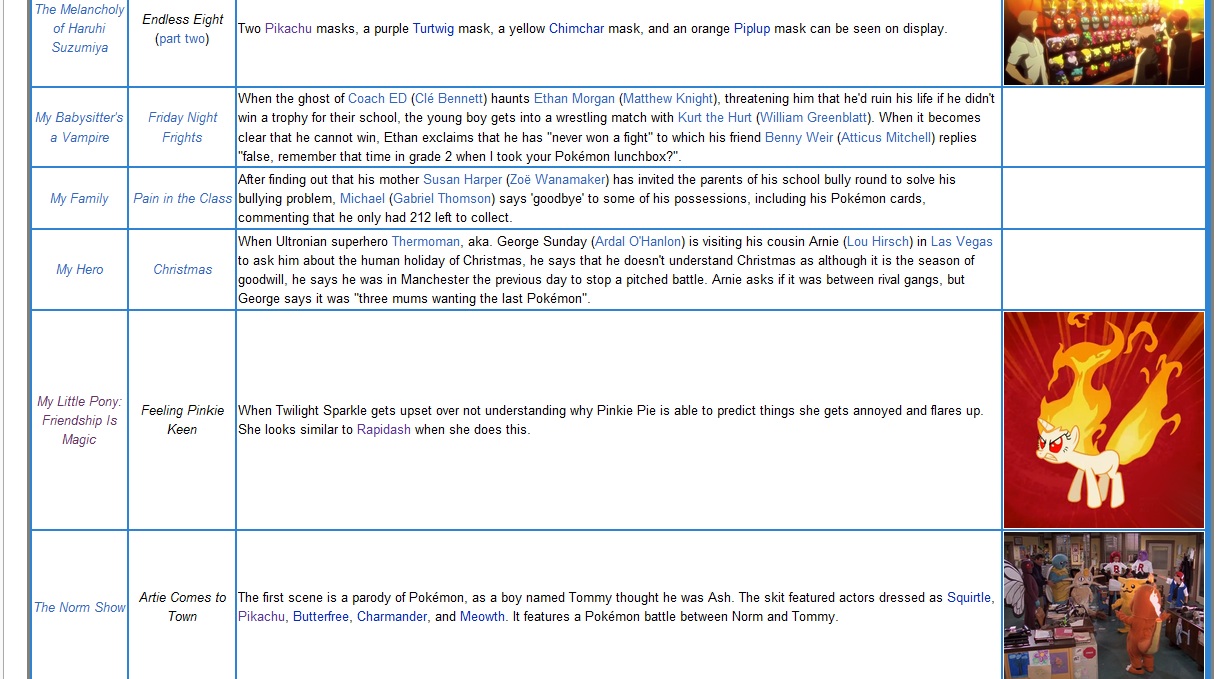Viewport: 1223px width, 679px height.
Task: Open the Las Vegas link
Action: [962, 242]
